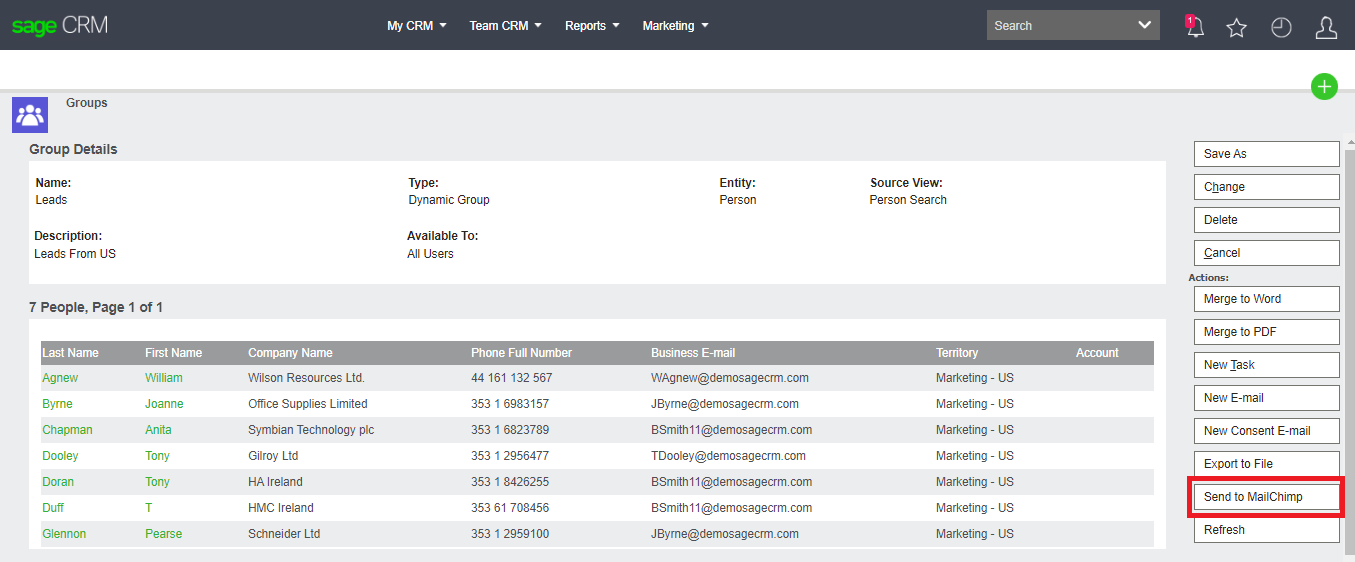Click New Consent E-mail button

point(1266,431)
